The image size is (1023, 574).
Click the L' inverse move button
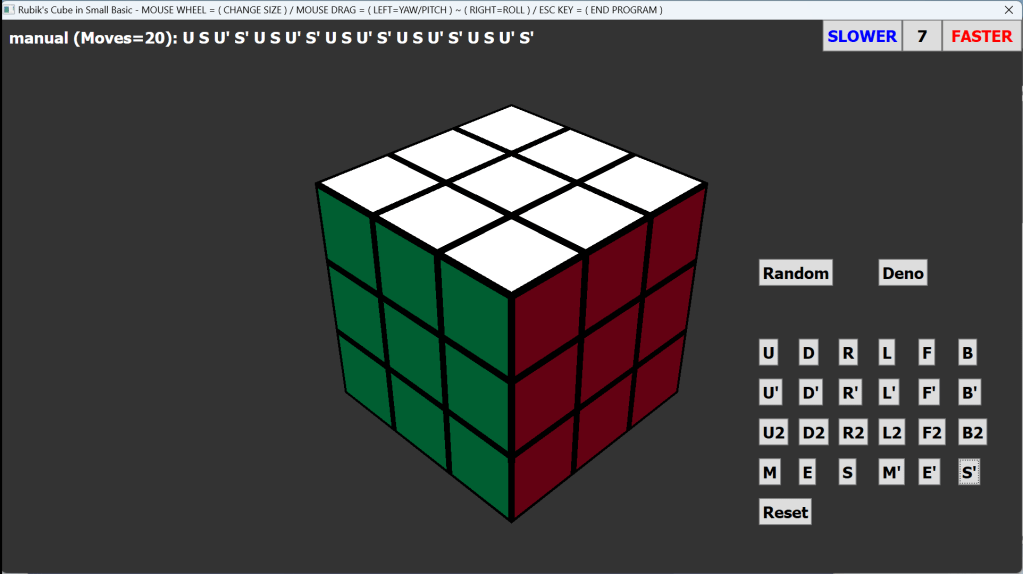[890, 393]
